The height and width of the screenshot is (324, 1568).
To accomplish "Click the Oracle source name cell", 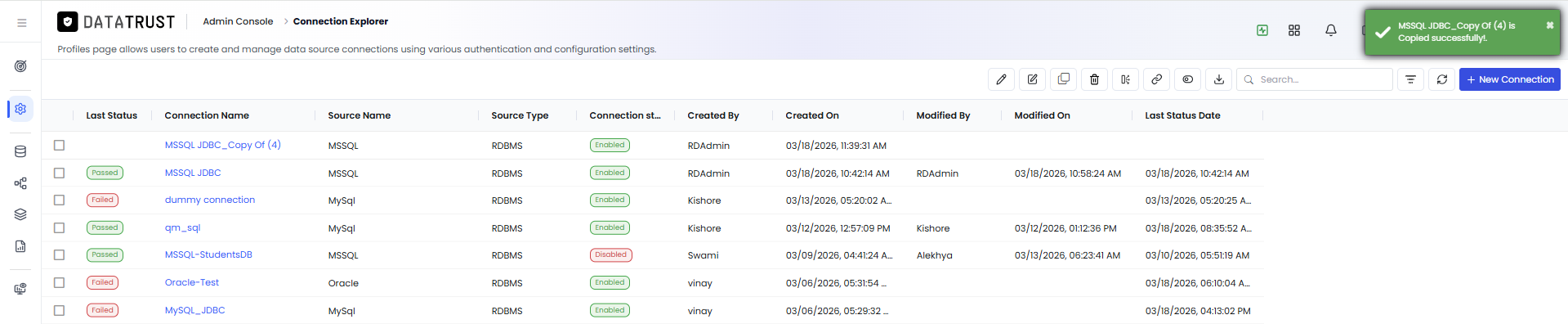I will click(x=343, y=283).
